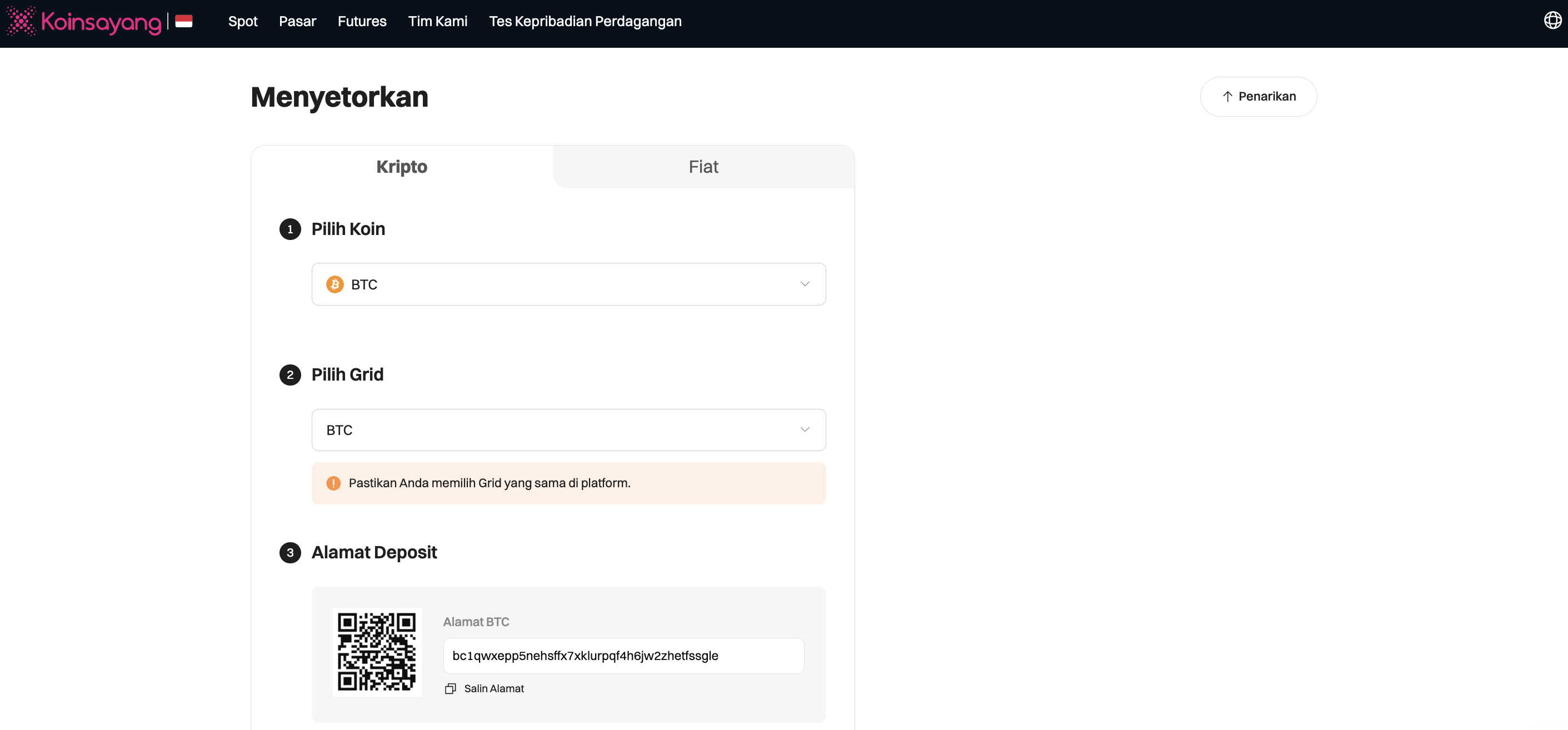Click the Salin Alamat link
Viewport: 1568px width, 730px height.
click(x=493, y=688)
